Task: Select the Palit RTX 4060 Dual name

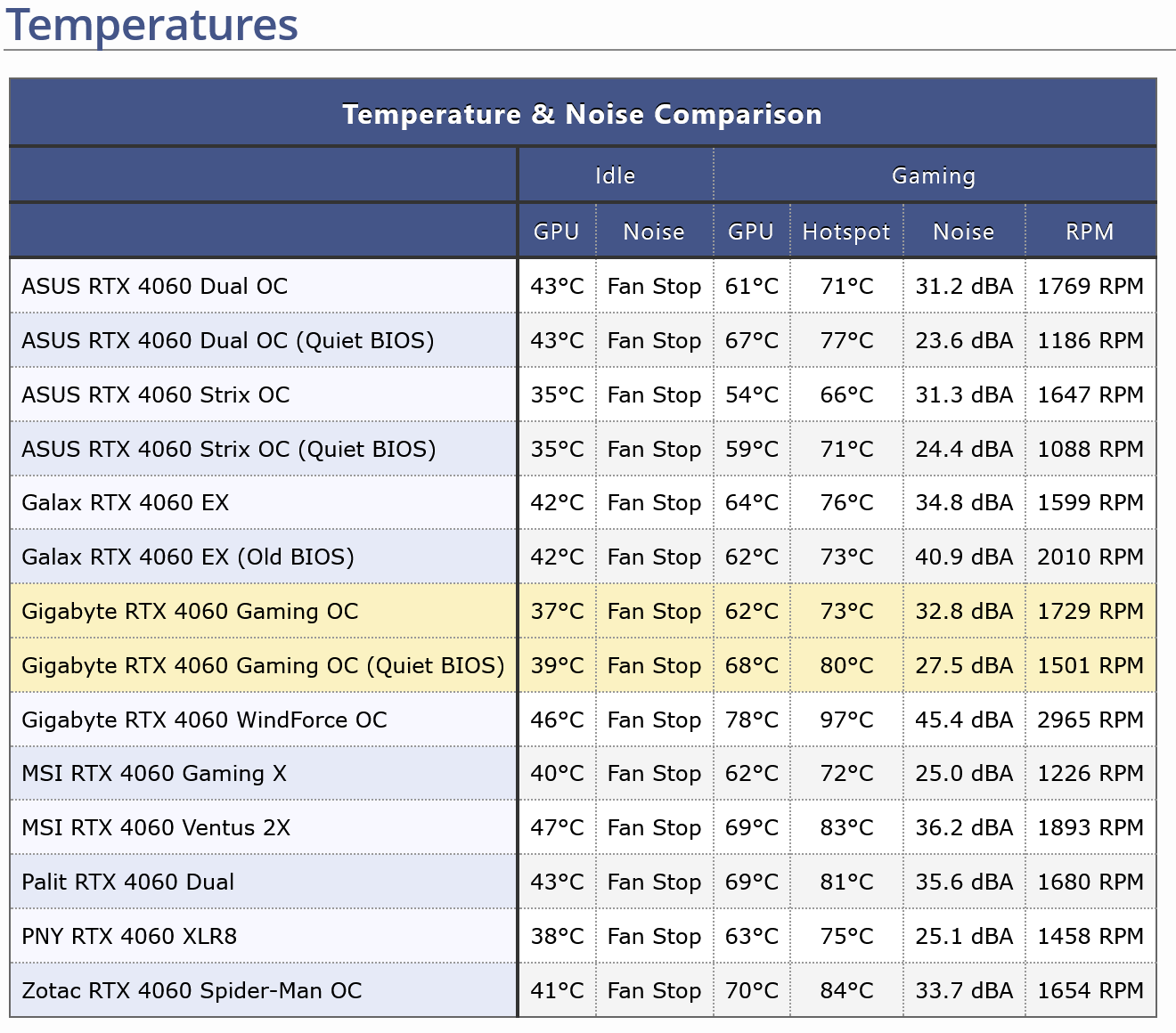Action: (x=128, y=882)
